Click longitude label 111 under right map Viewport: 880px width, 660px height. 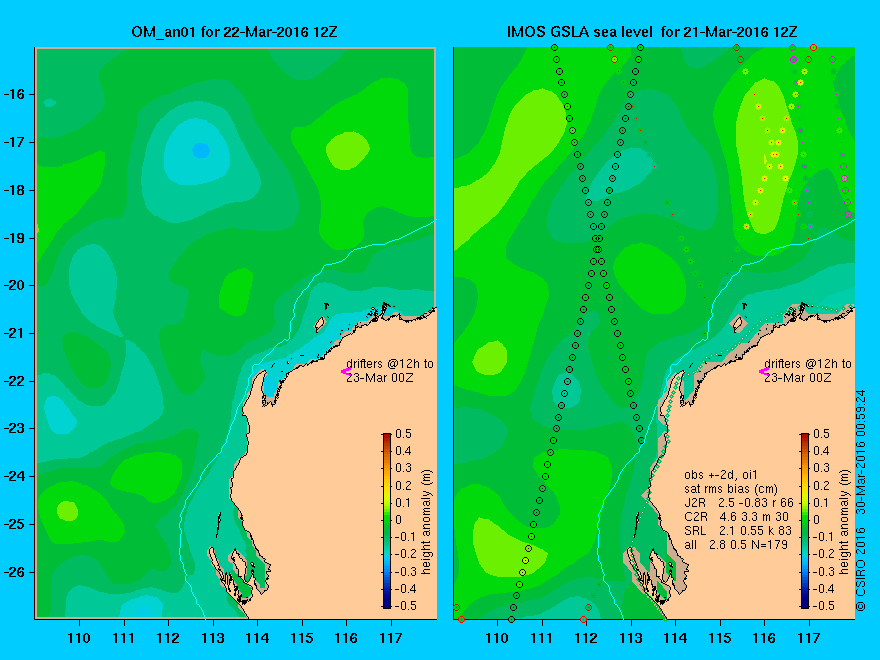tap(542, 638)
